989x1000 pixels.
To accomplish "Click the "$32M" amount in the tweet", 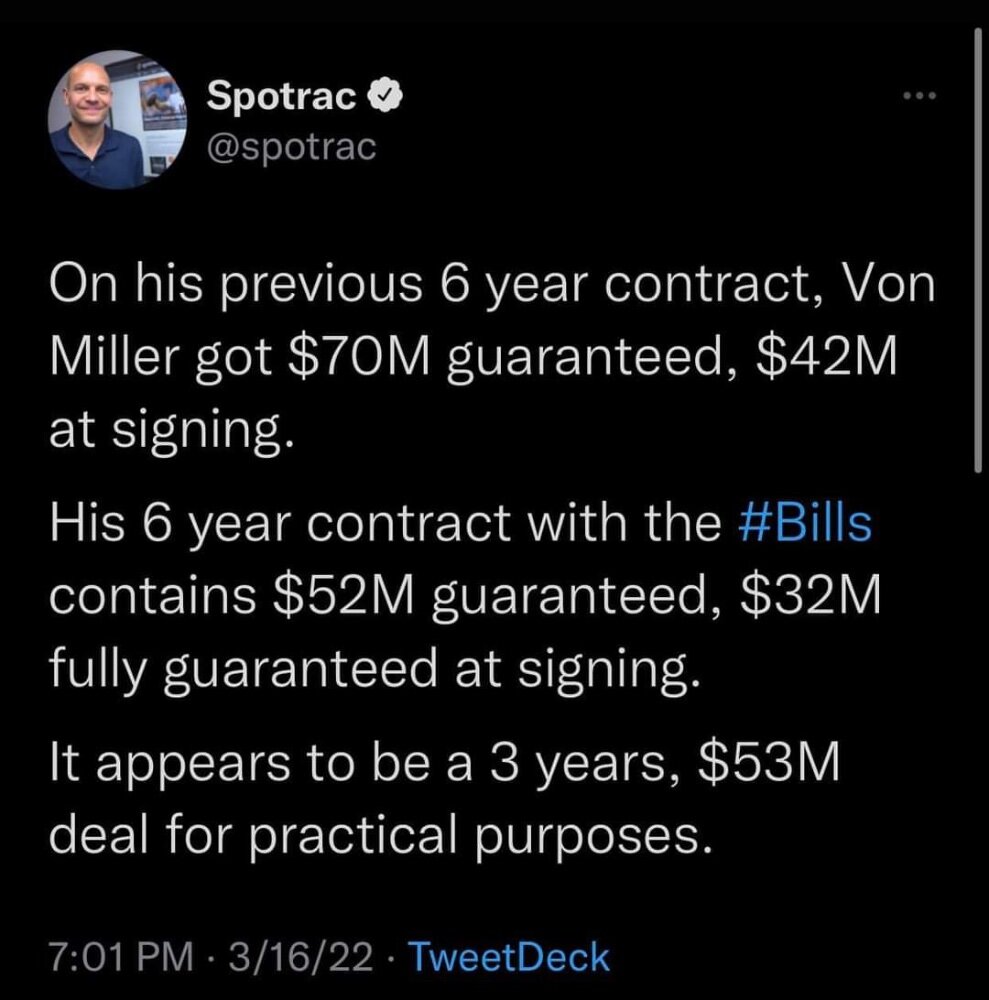I will (x=810, y=594).
